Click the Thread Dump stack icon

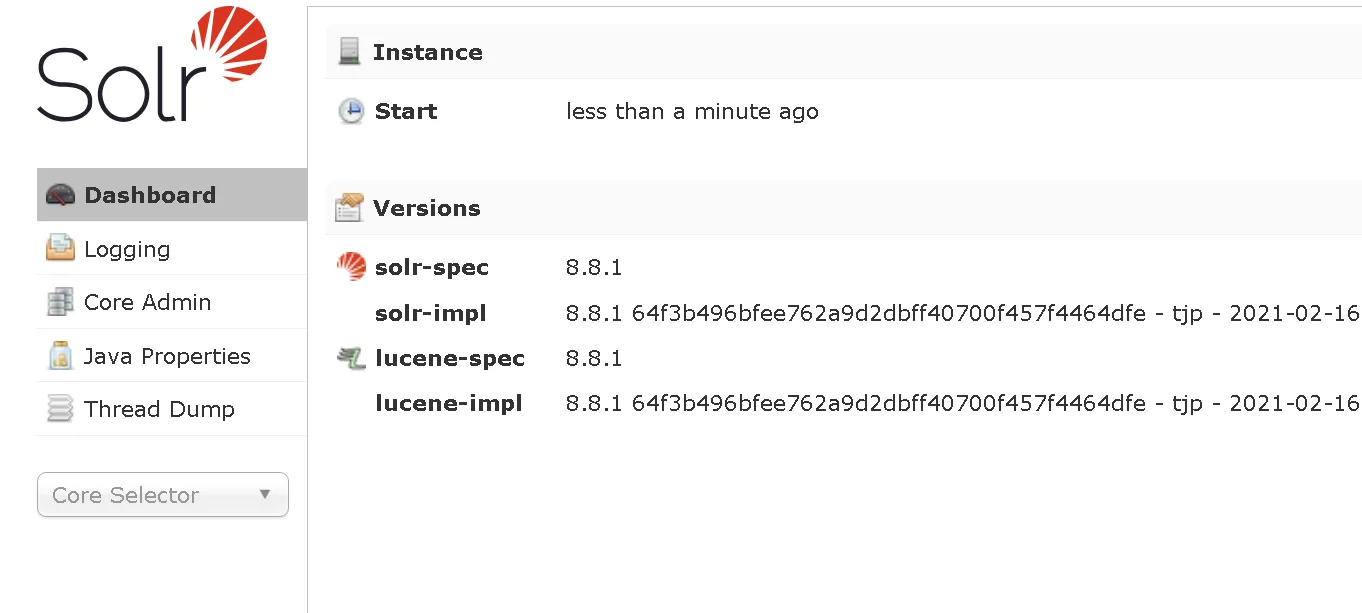(x=60, y=409)
